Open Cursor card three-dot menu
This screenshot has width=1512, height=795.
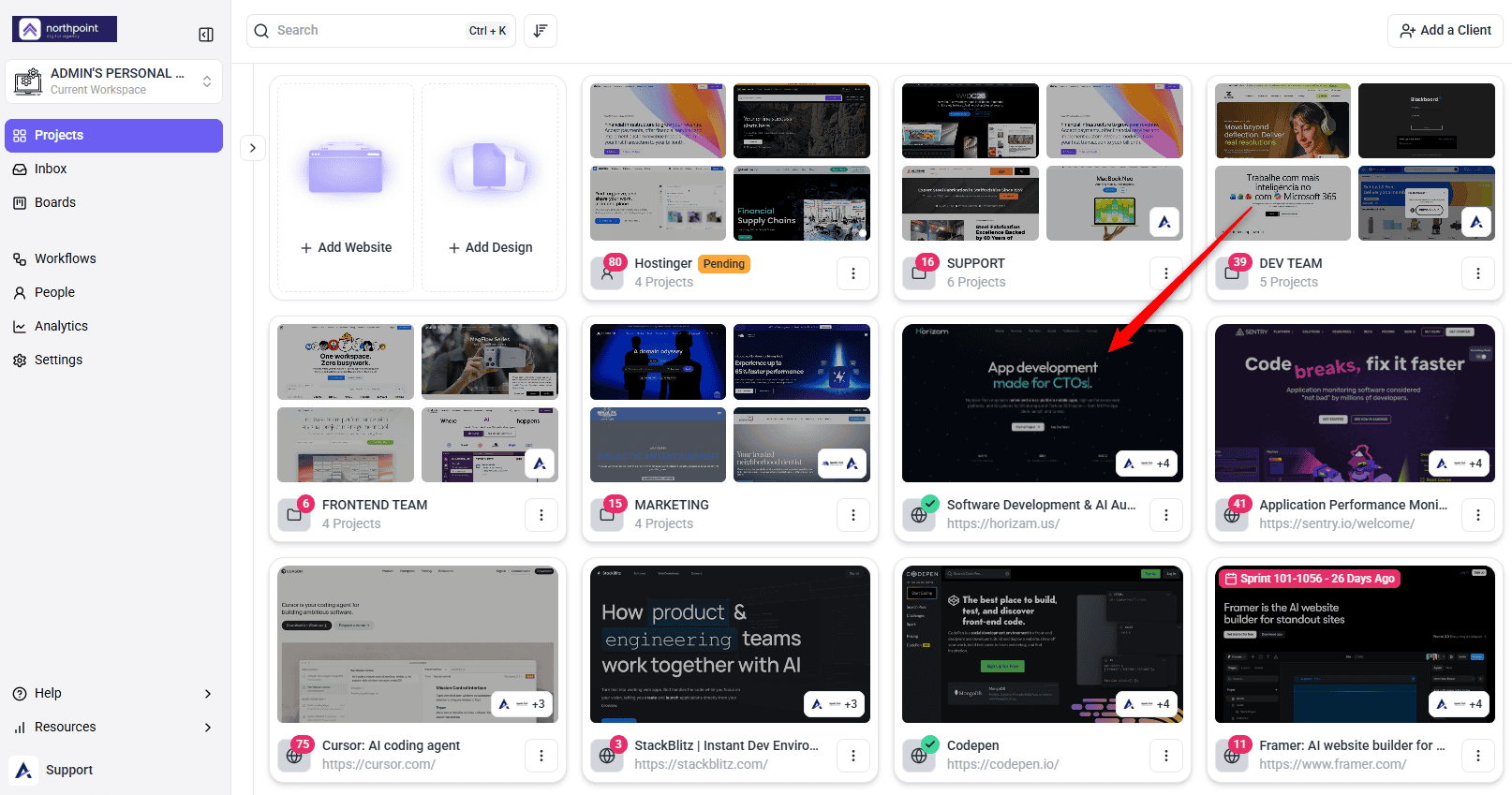pyautogui.click(x=541, y=756)
